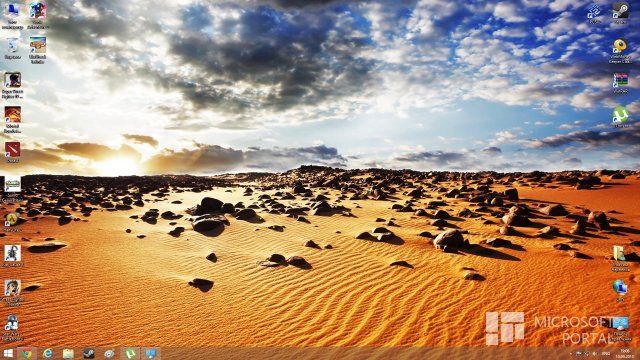Open the yellow webcam application shortcut

point(620,51)
